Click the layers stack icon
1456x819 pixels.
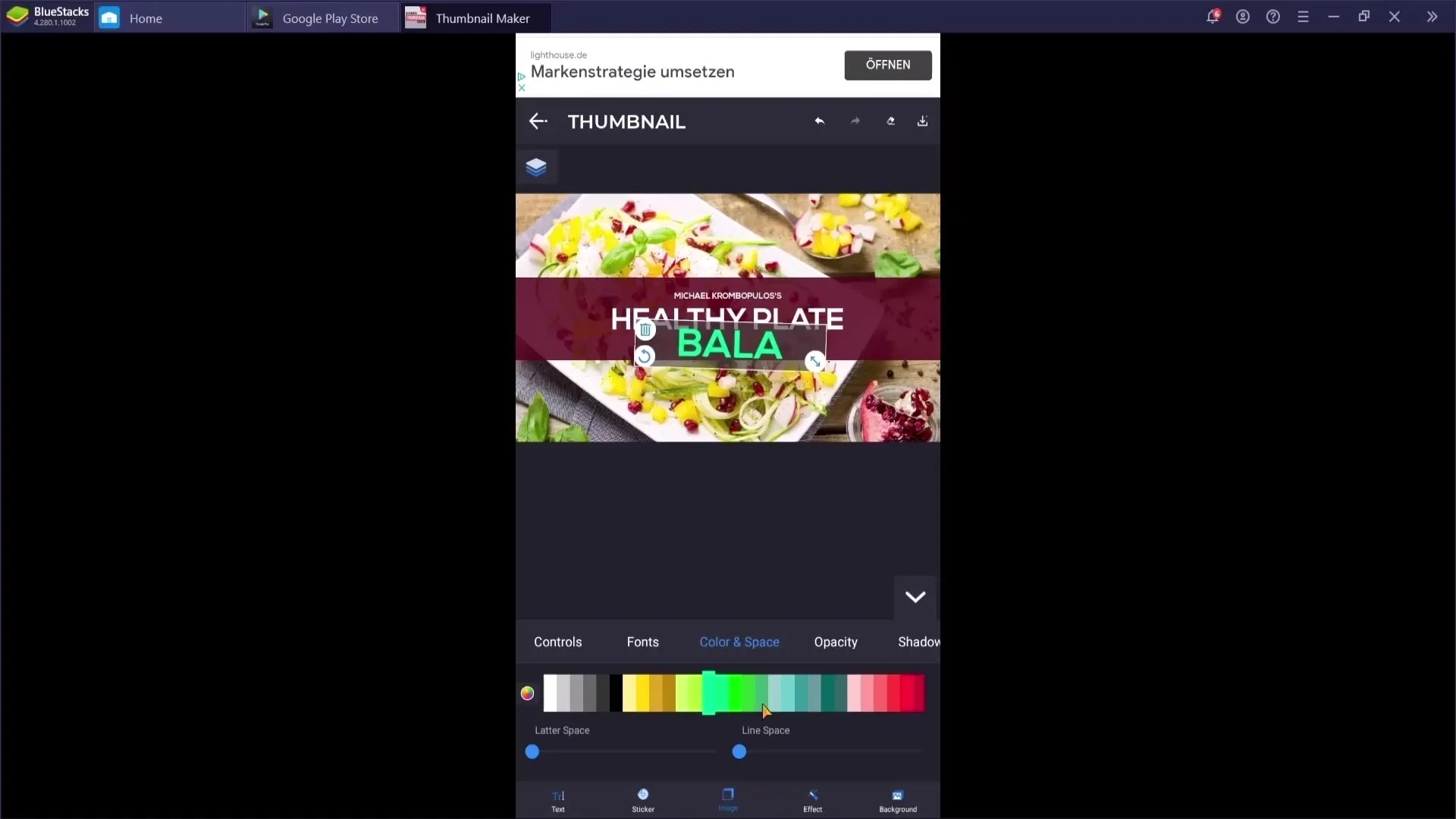(x=536, y=167)
